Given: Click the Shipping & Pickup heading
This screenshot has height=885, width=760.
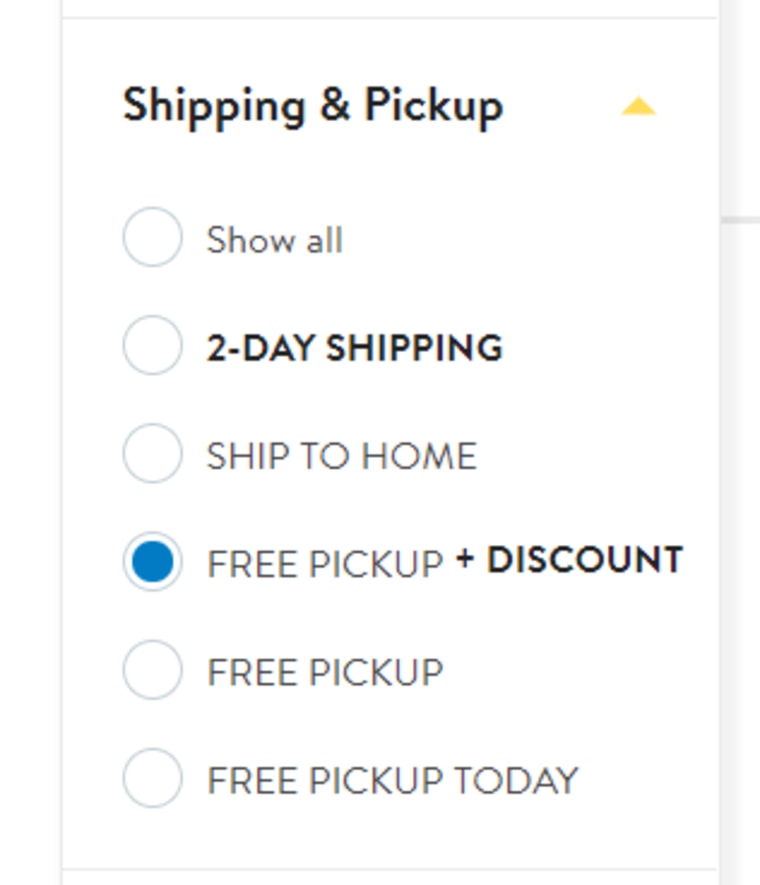Looking at the screenshot, I should pos(312,106).
